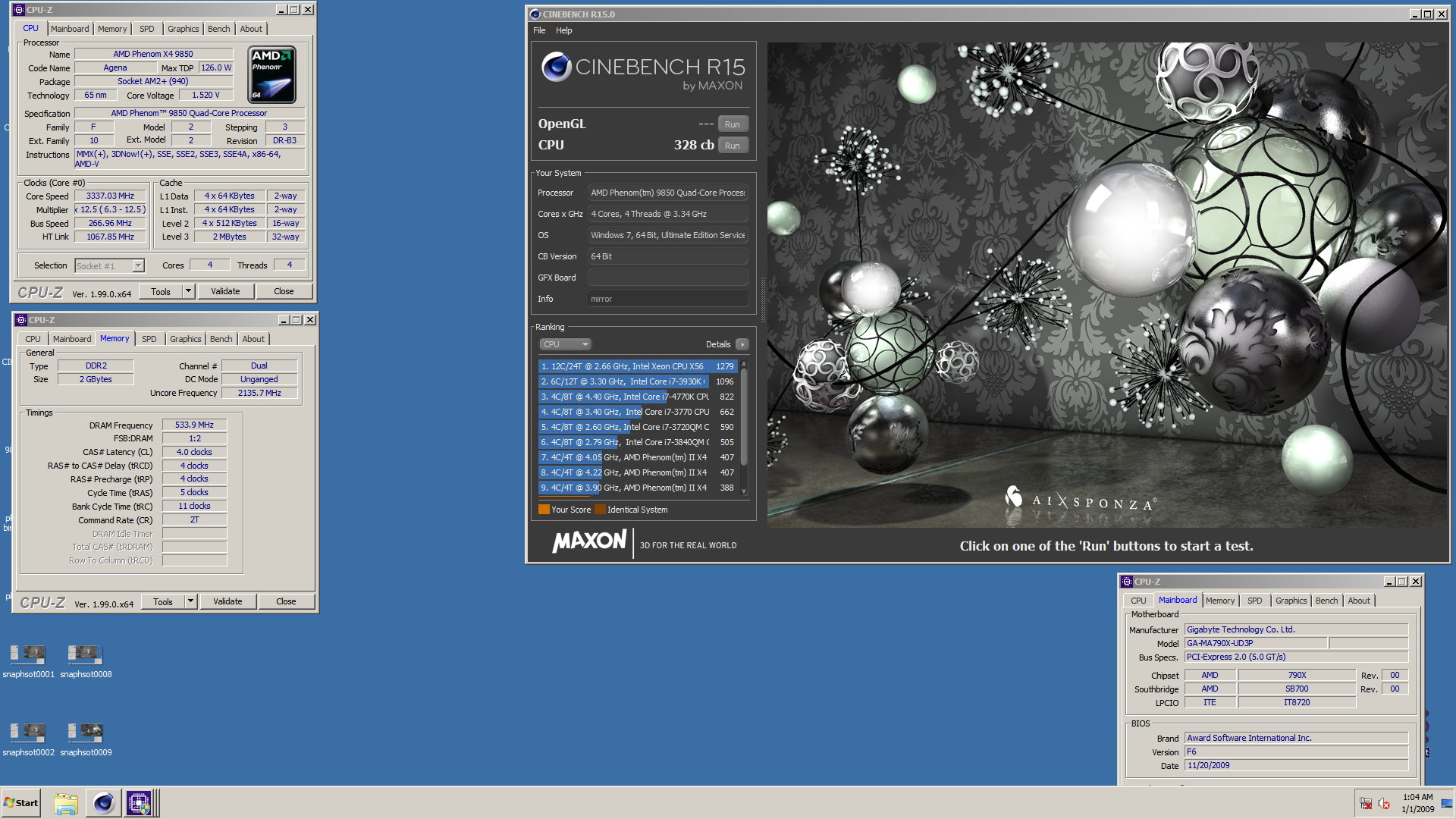
Task: Open the ranking CPU dropdown in Cinebench
Action: click(565, 344)
